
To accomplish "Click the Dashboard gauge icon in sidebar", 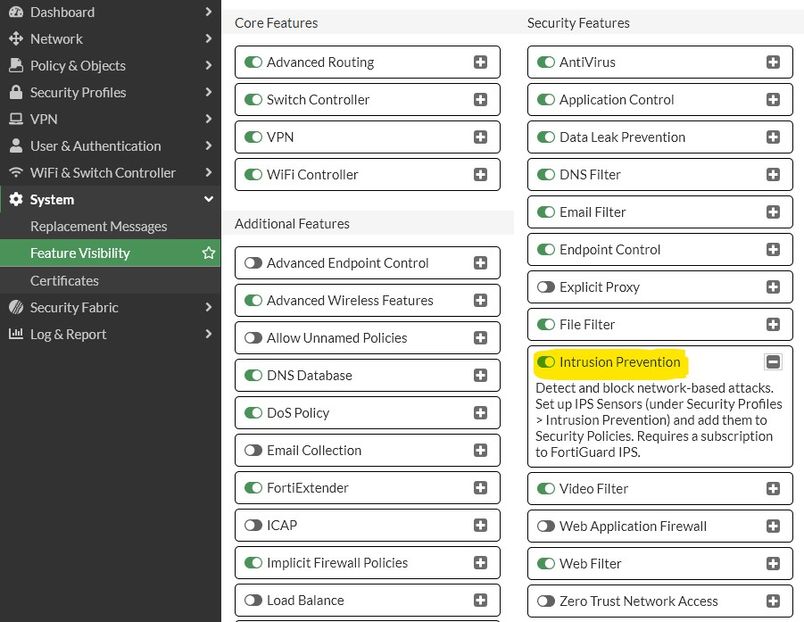I will [x=15, y=12].
